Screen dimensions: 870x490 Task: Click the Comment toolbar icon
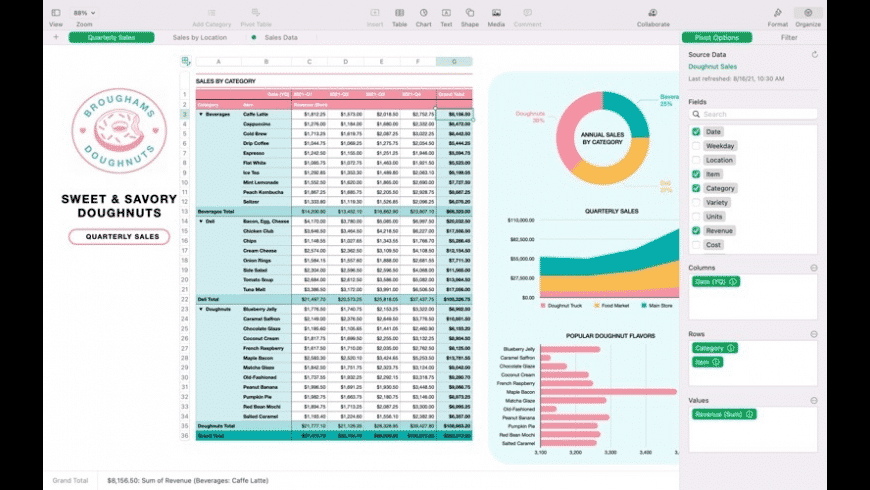pos(527,13)
